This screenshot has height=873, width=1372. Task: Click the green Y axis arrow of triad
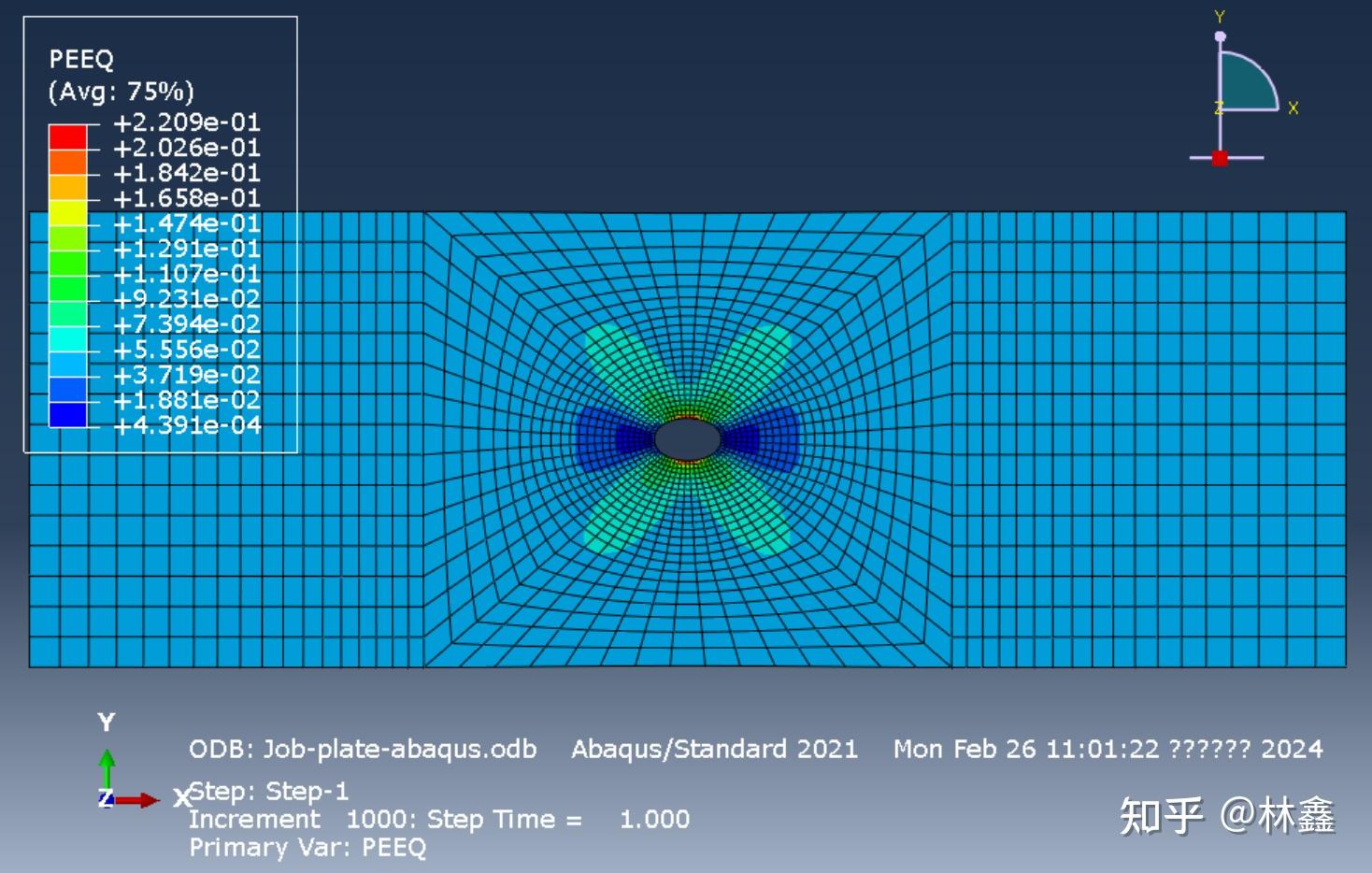point(107,769)
